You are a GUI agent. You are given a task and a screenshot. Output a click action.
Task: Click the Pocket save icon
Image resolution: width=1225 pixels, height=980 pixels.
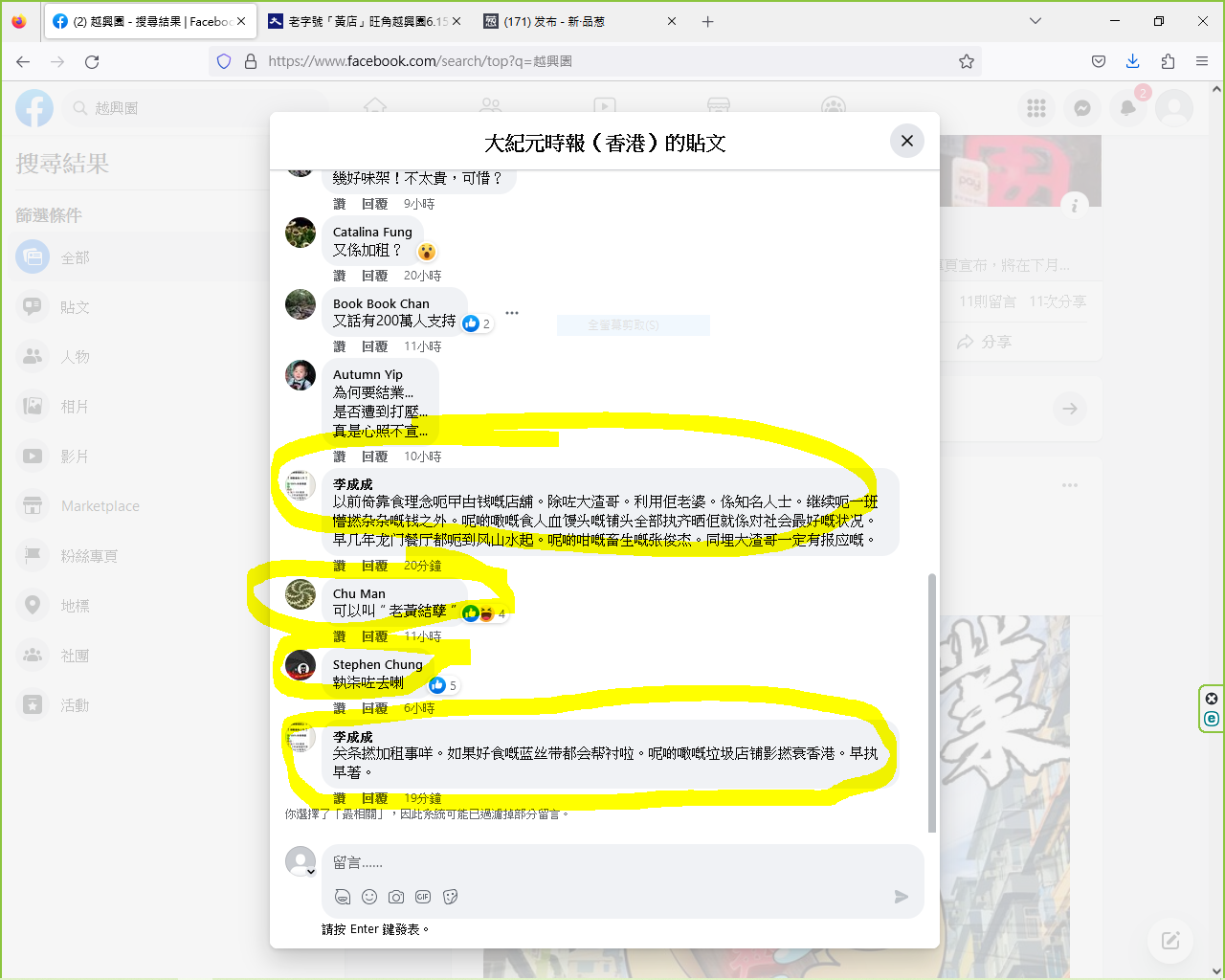(x=1099, y=61)
